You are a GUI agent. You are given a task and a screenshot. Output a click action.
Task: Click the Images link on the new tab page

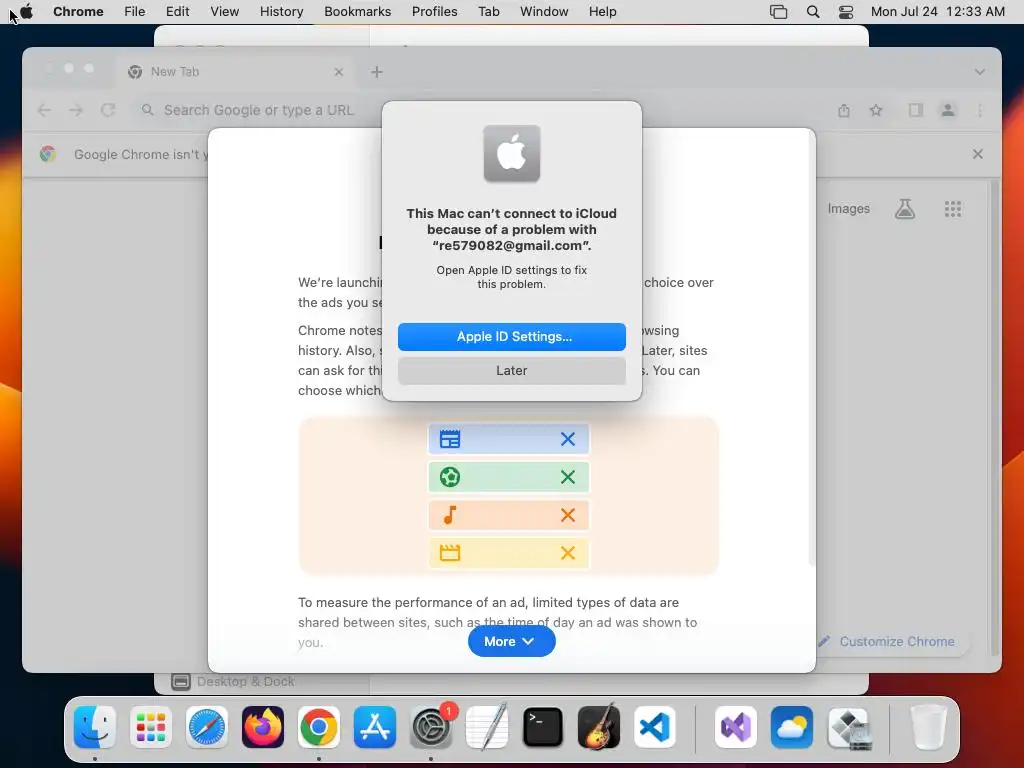(x=848, y=208)
